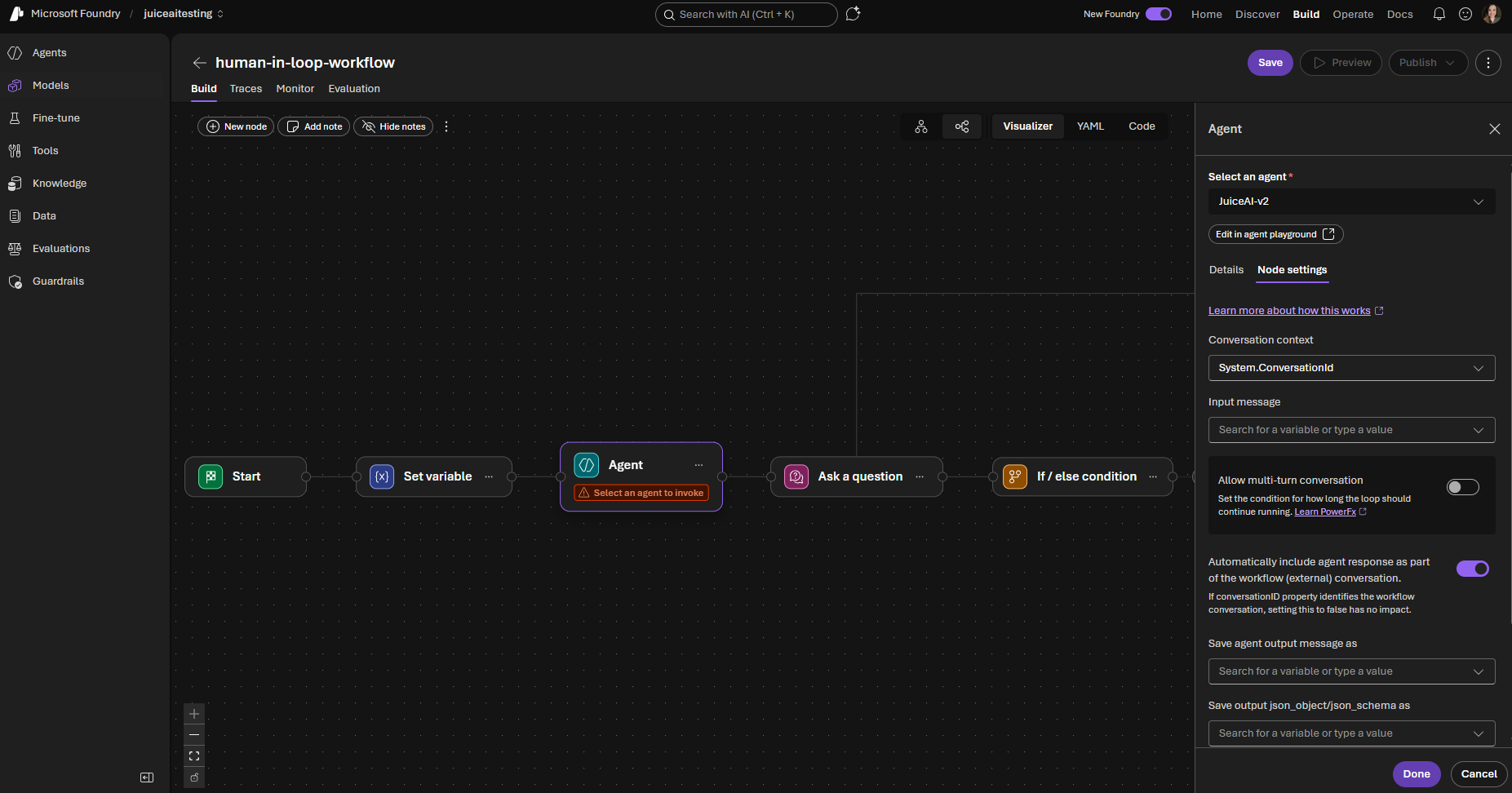Zoom in on the canvas
Image resolution: width=1512 pixels, height=793 pixels.
194,714
